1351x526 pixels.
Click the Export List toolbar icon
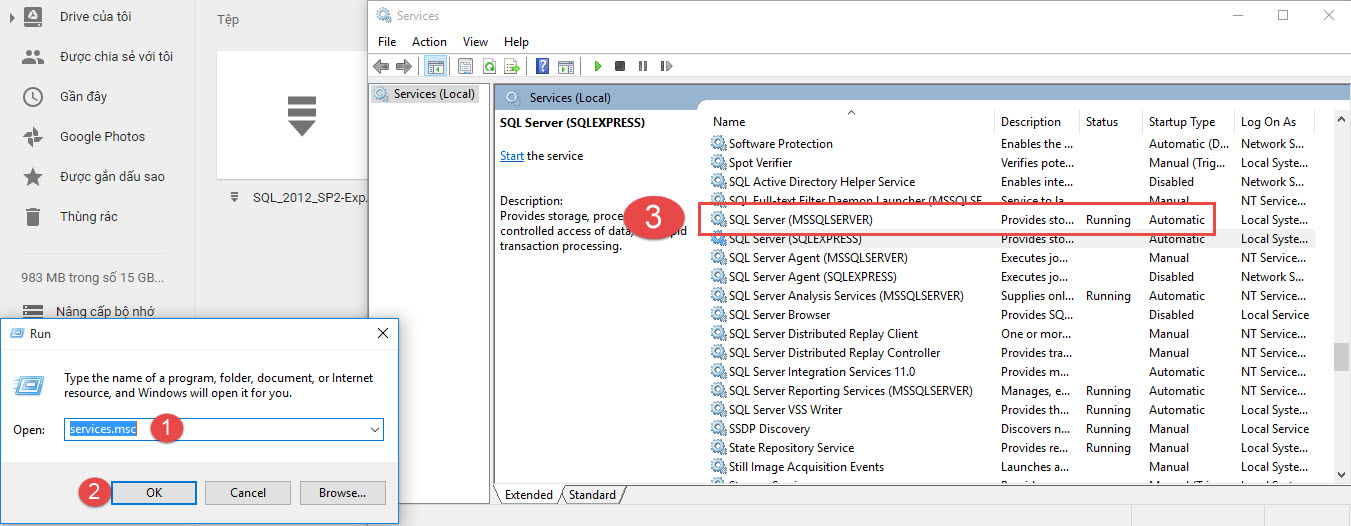click(x=512, y=66)
